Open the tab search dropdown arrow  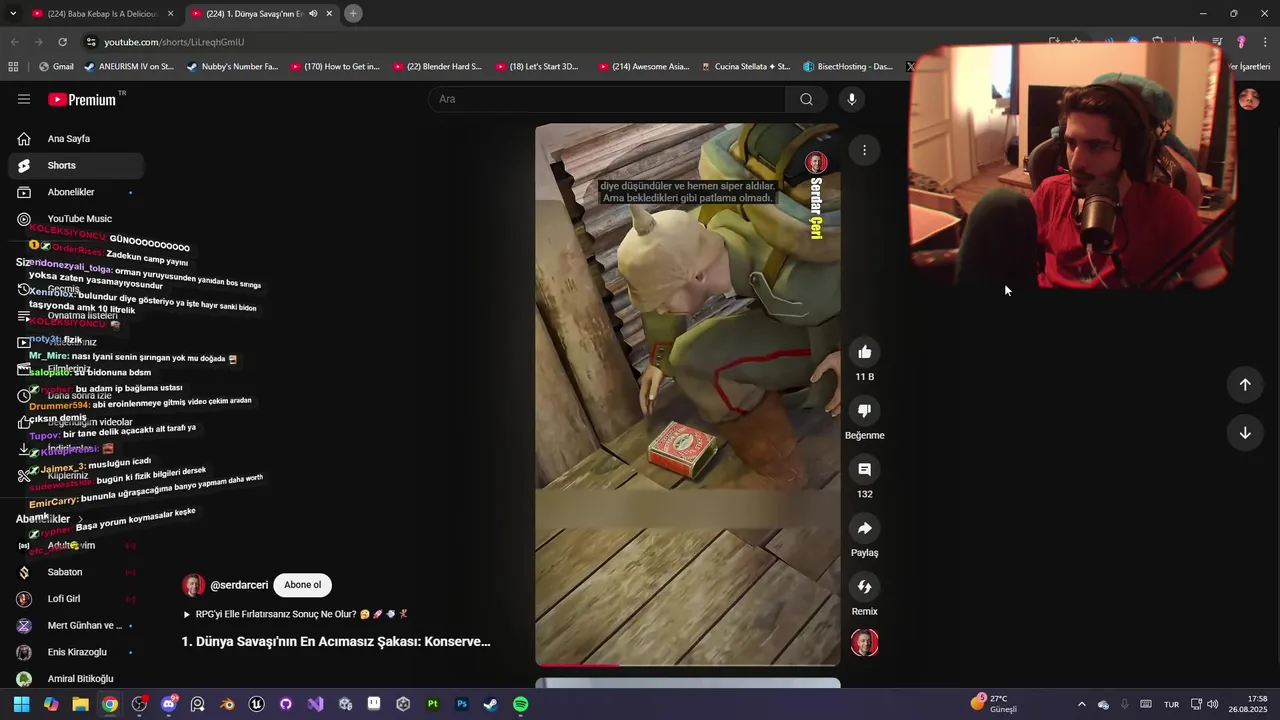(x=12, y=13)
